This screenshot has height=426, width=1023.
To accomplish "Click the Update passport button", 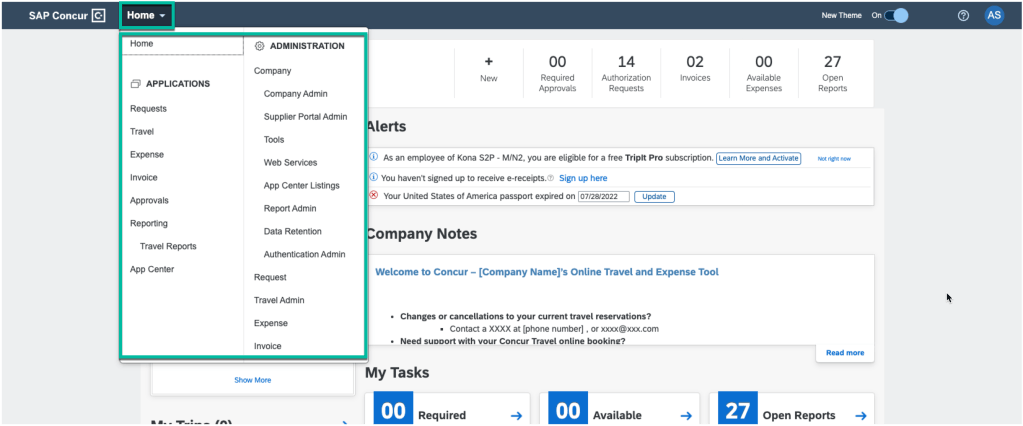I will (x=654, y=196).
